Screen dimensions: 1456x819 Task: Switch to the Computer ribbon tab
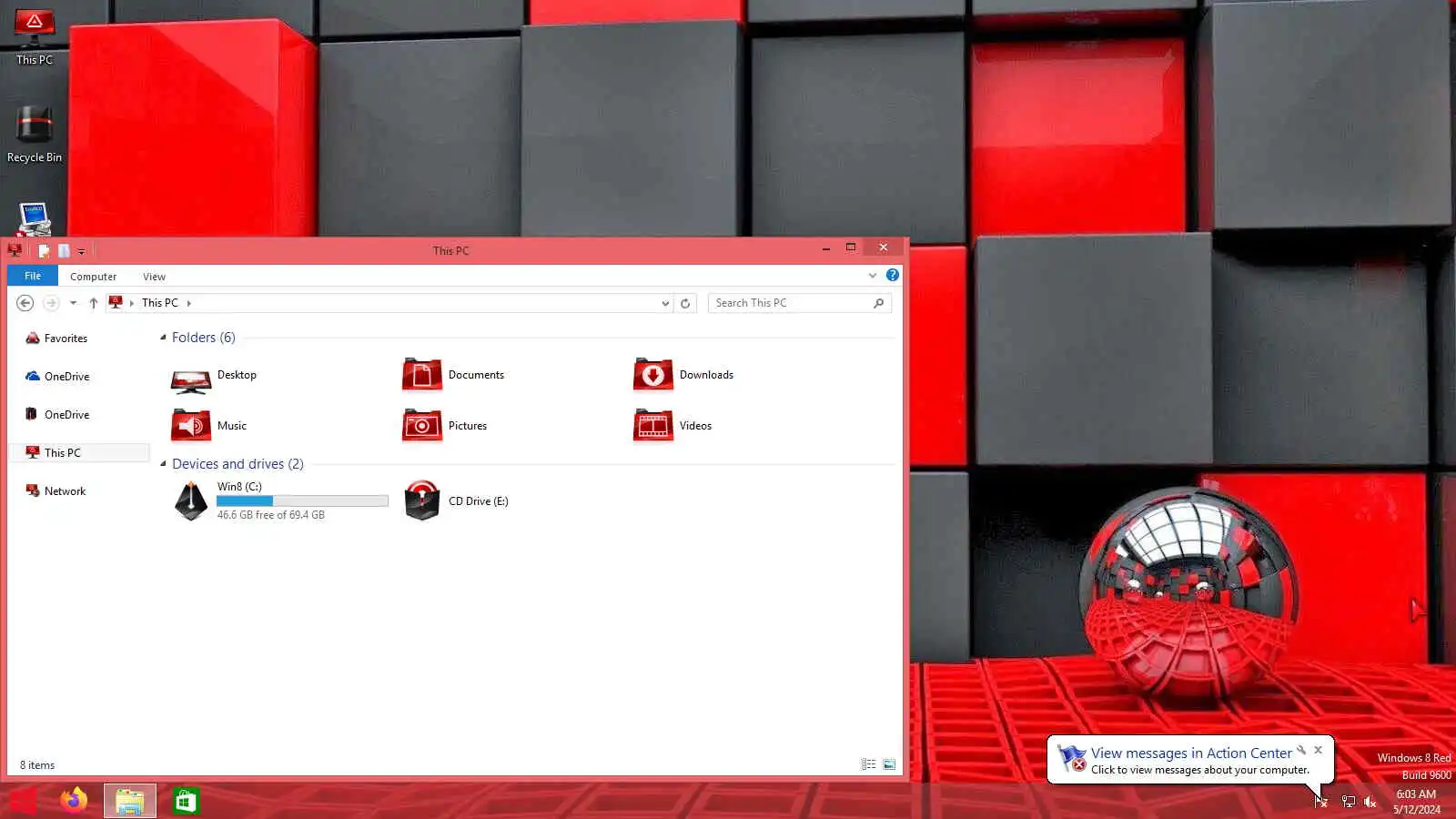pyautogui.click(x=93, y=277)
